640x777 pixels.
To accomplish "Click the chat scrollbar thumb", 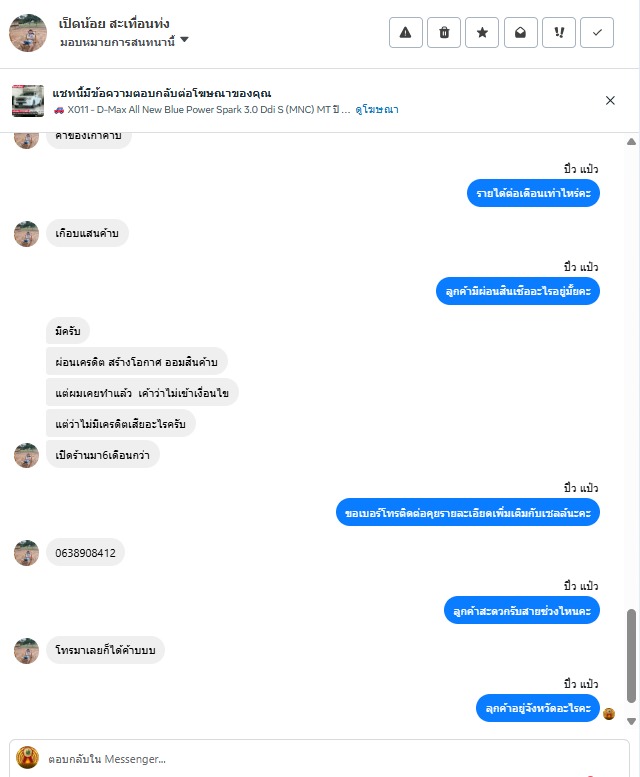I will 631,656.
